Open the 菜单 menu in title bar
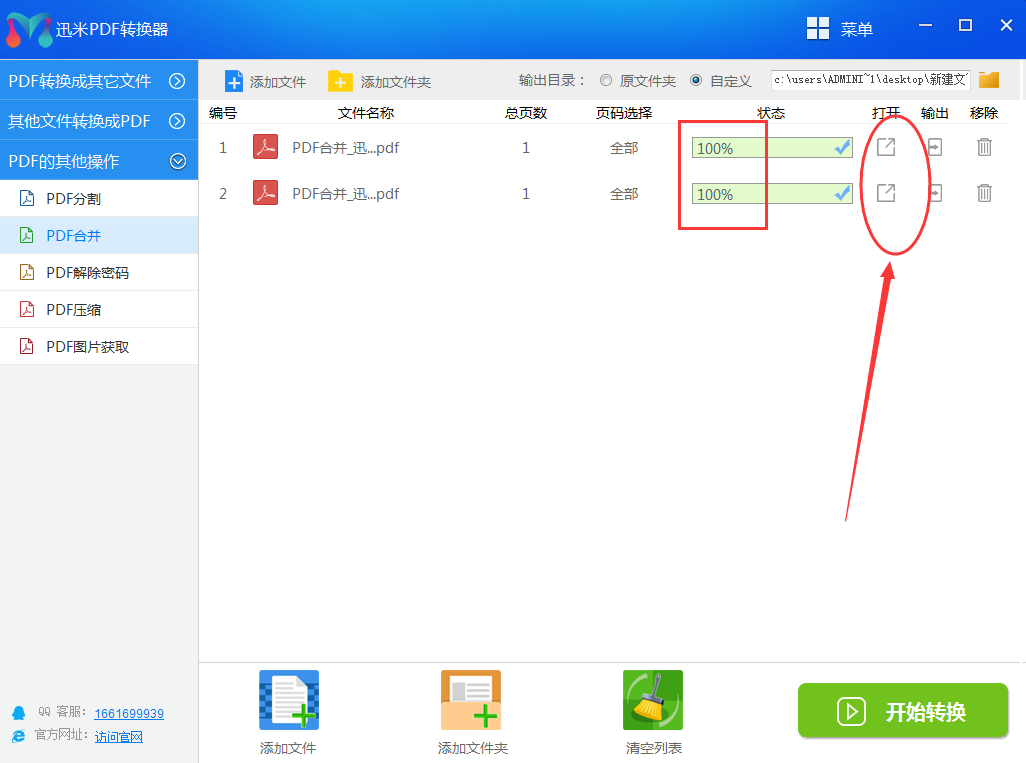The image size is (1026, 763). click(x=840, y=29)
